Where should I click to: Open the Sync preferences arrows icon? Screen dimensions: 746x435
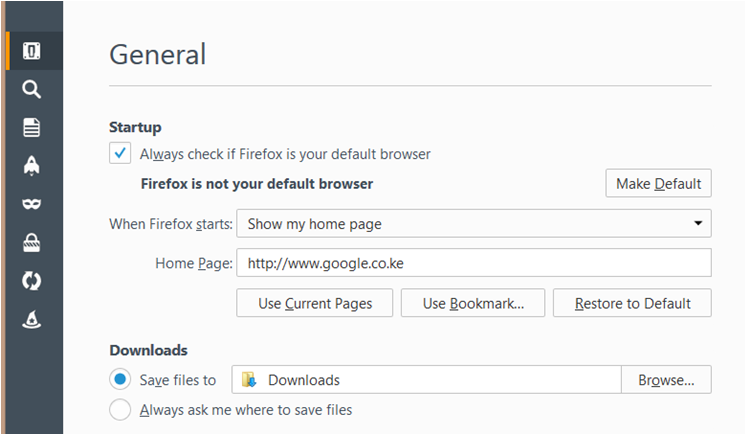(32, 281)
